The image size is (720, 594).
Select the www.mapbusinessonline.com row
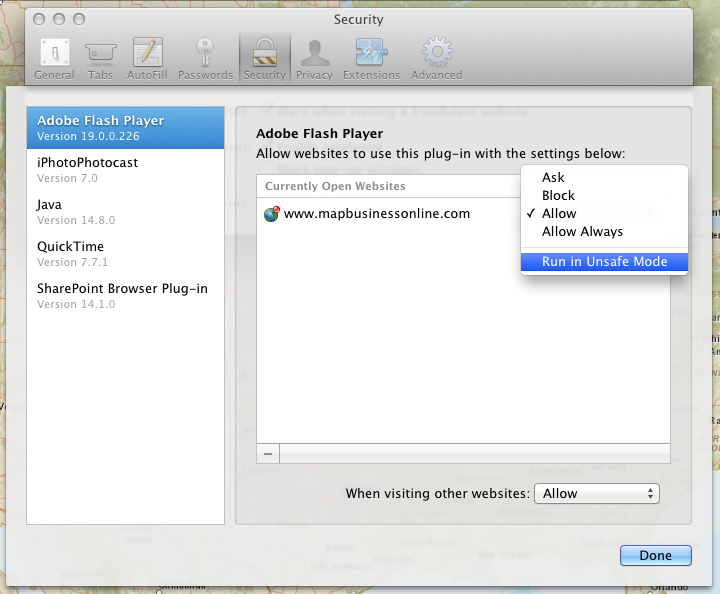pyautogui.click(x=388, y=214)
